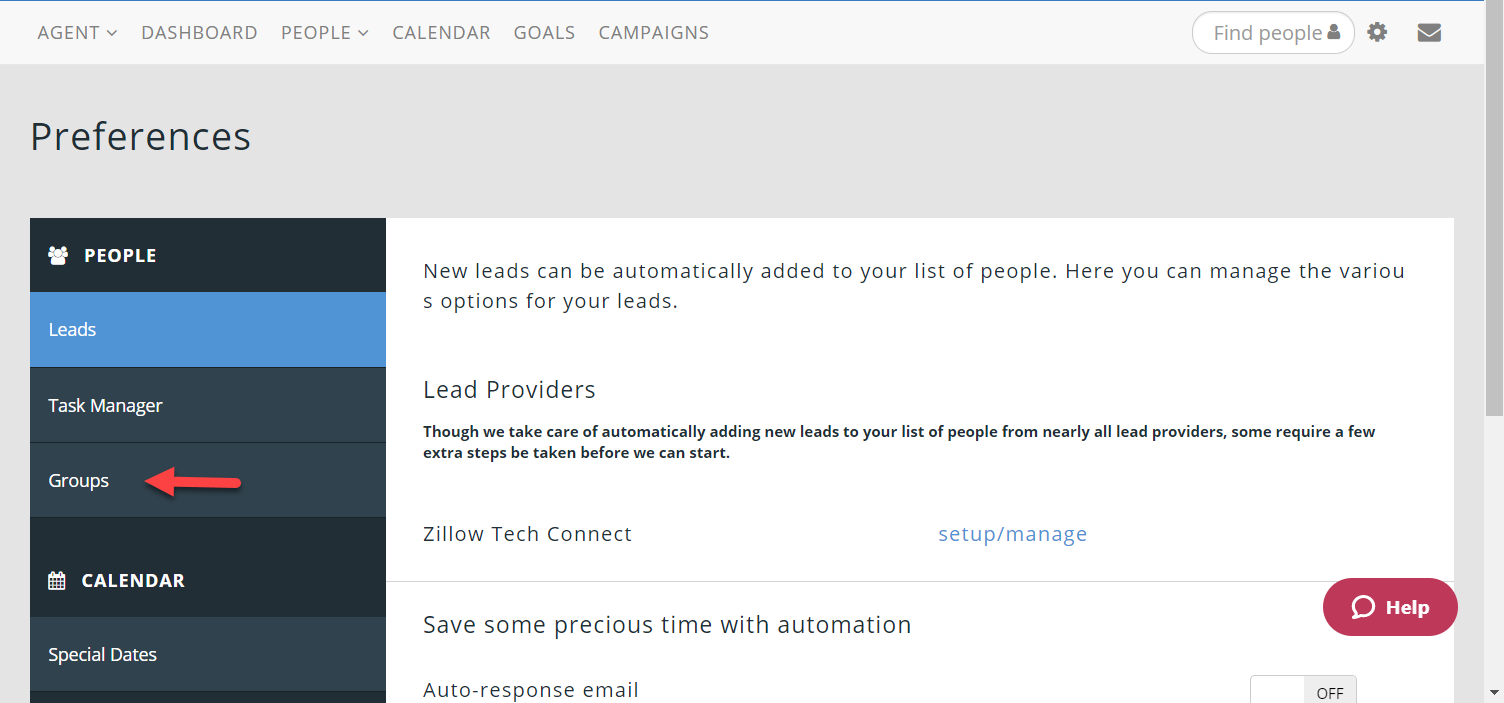The image size is (1504, 703).
Task: Open Special Dates preferences
Action: click(102, 655)
